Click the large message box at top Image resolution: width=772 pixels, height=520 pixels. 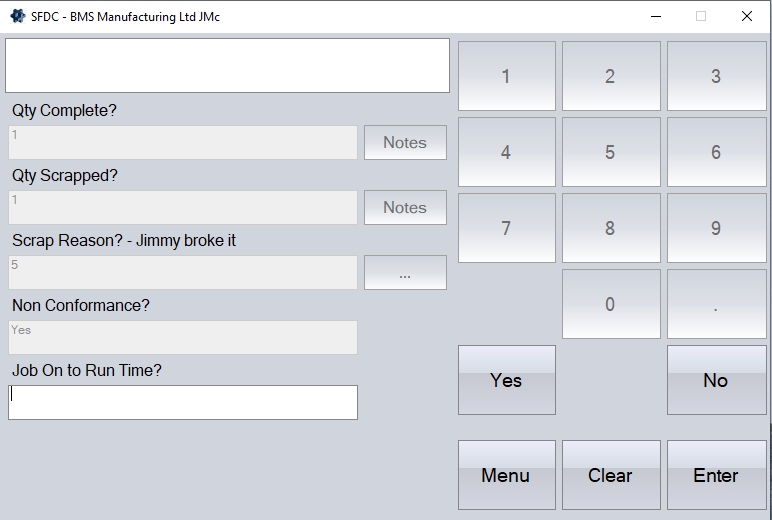[228, 66]
